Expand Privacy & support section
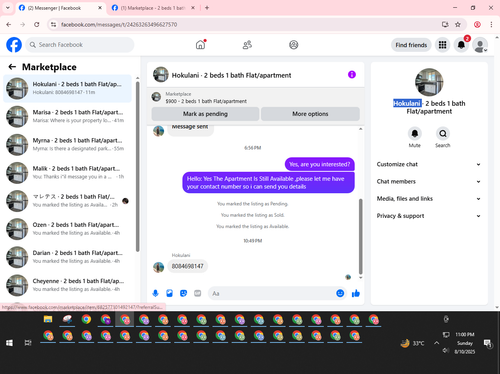 tap(429, 216)
